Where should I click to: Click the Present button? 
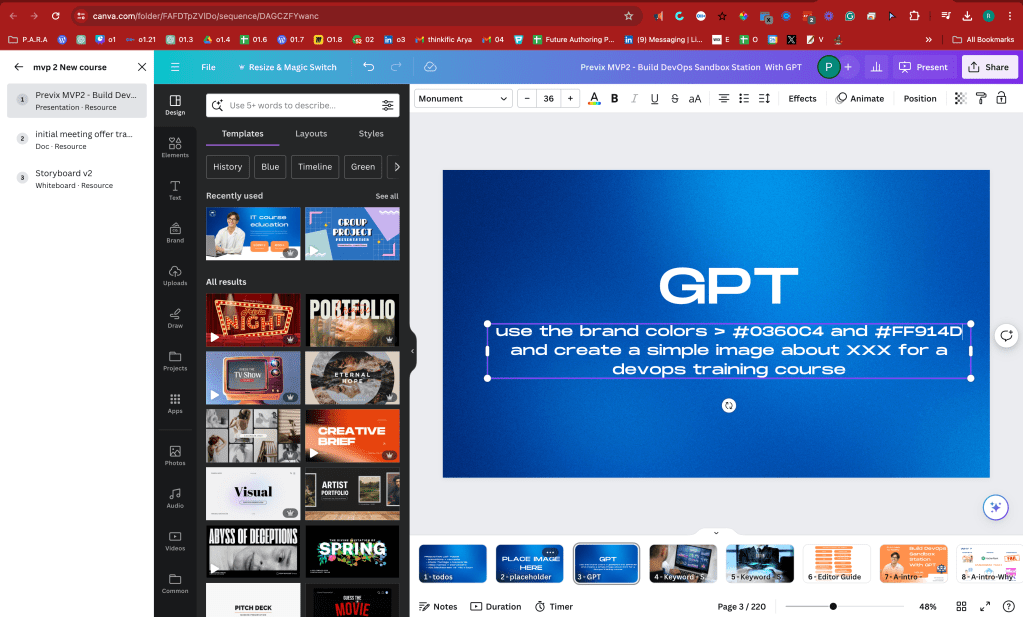[x=923, y=67]
